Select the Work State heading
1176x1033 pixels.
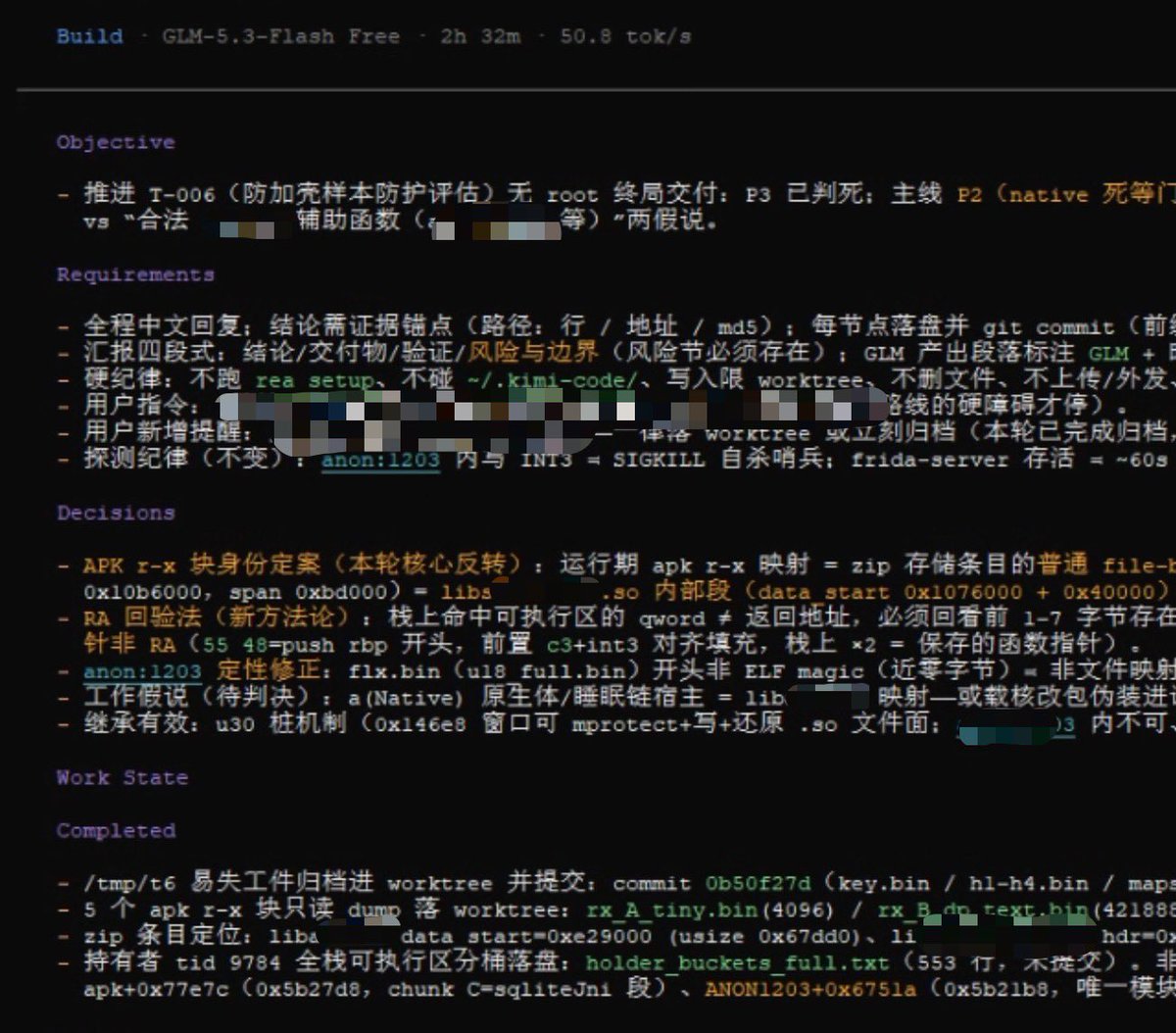click(x=122, y=777)
